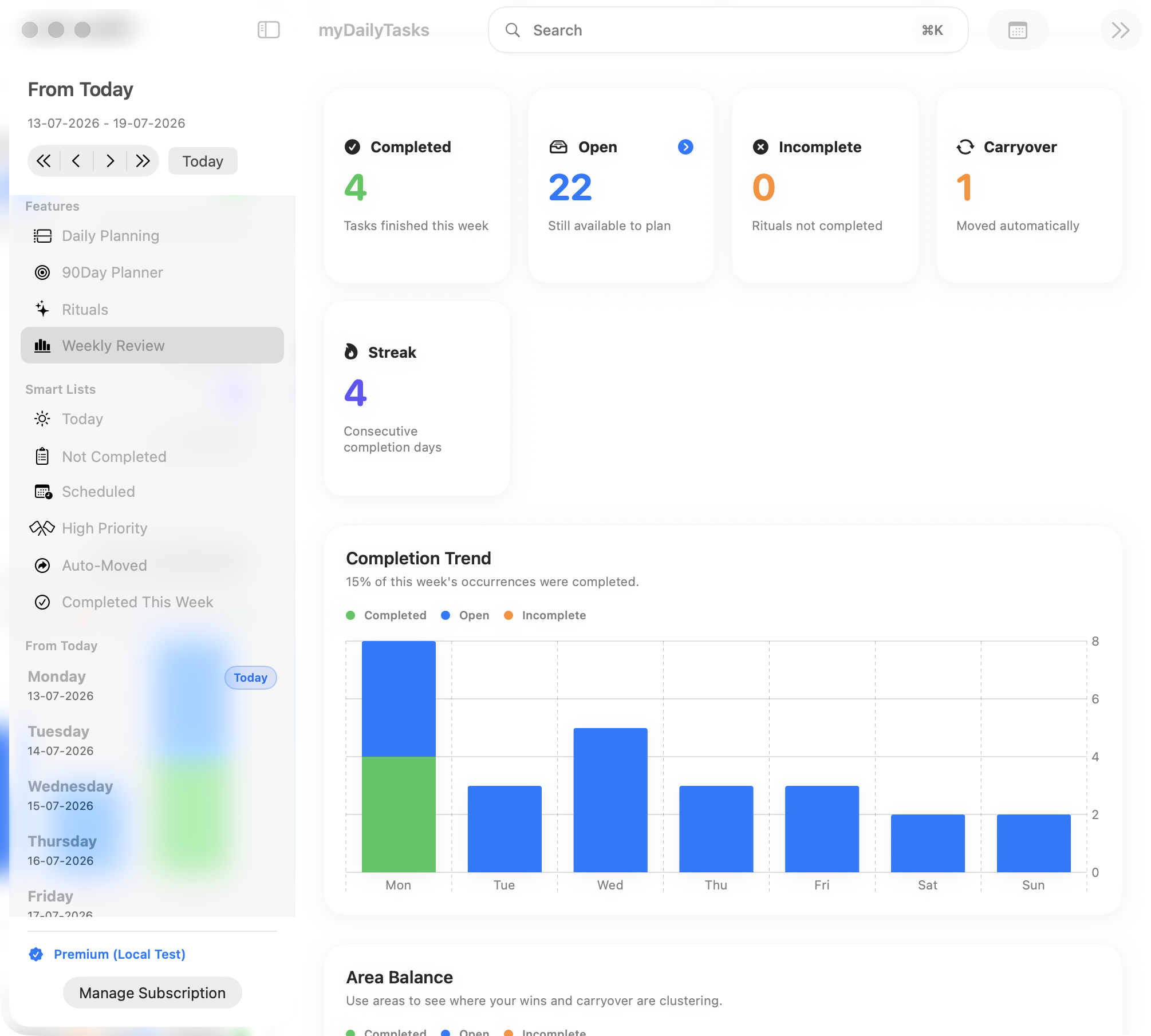The height and width of the screenshot is (1036, 1151).
Task: Go to previous week arrow
Action: 76,161
